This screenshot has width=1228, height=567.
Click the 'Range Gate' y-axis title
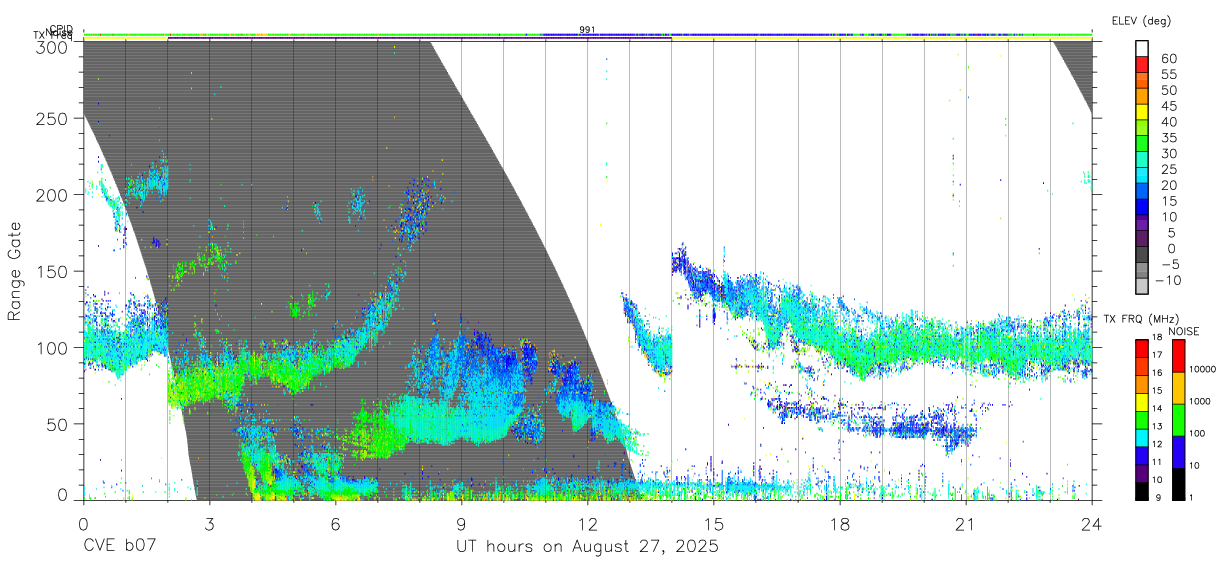pos(15,270)
